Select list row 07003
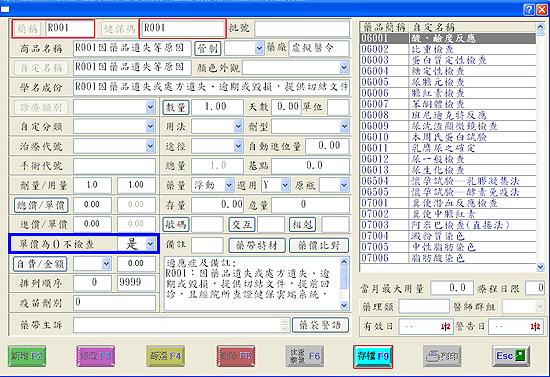This screenshot has height=377, width=550. click(x=448, y=225)
